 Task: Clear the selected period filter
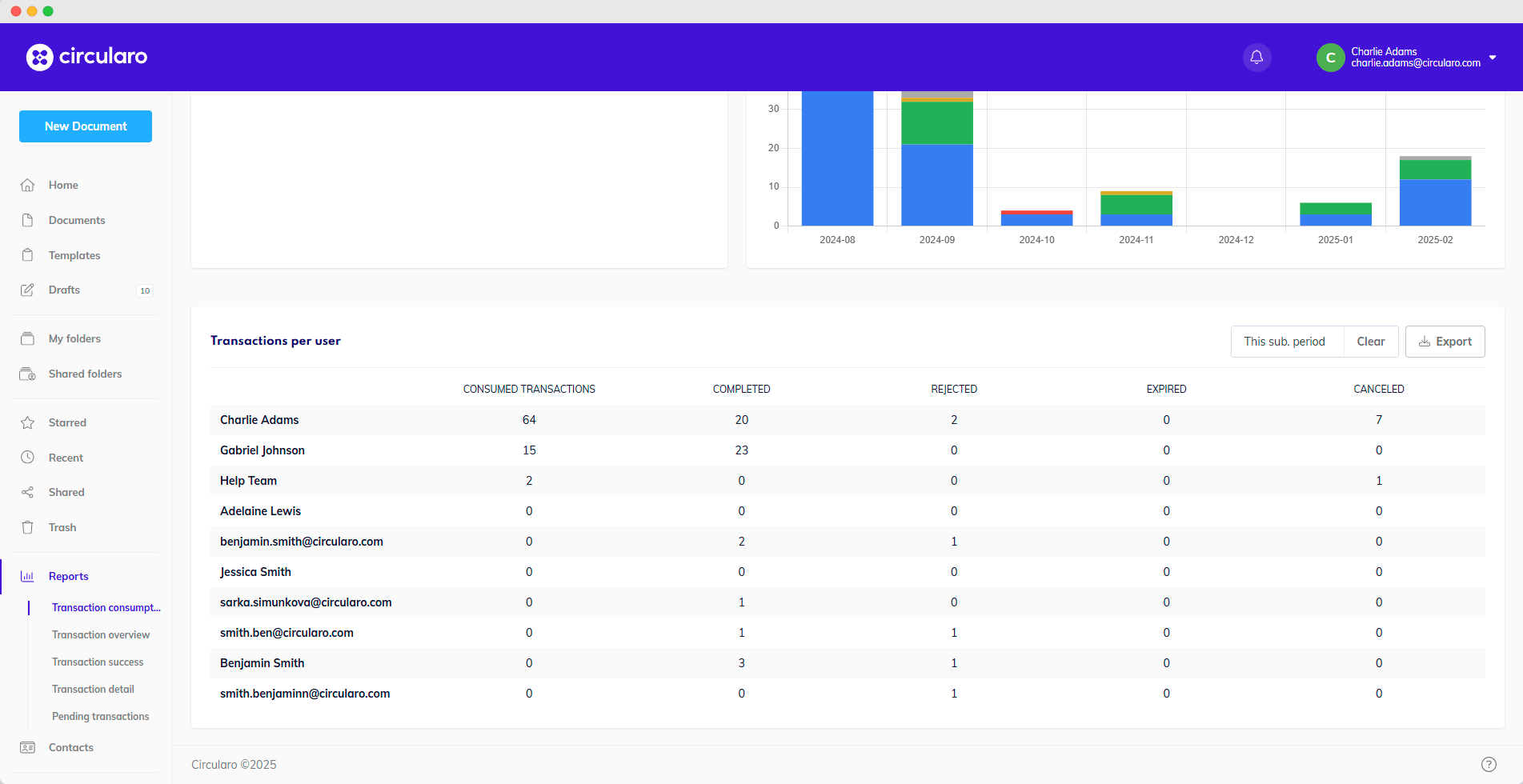coord(1370,342)
